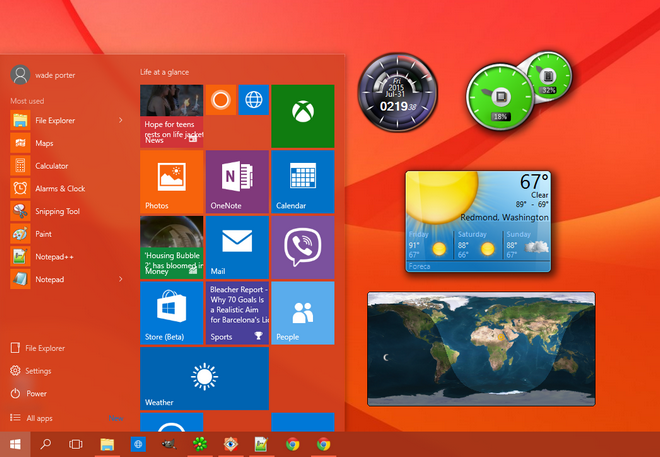Open the Xbox tile
Image resolution: width=660 pixels, height=457 pixels.
click(303, 116)
